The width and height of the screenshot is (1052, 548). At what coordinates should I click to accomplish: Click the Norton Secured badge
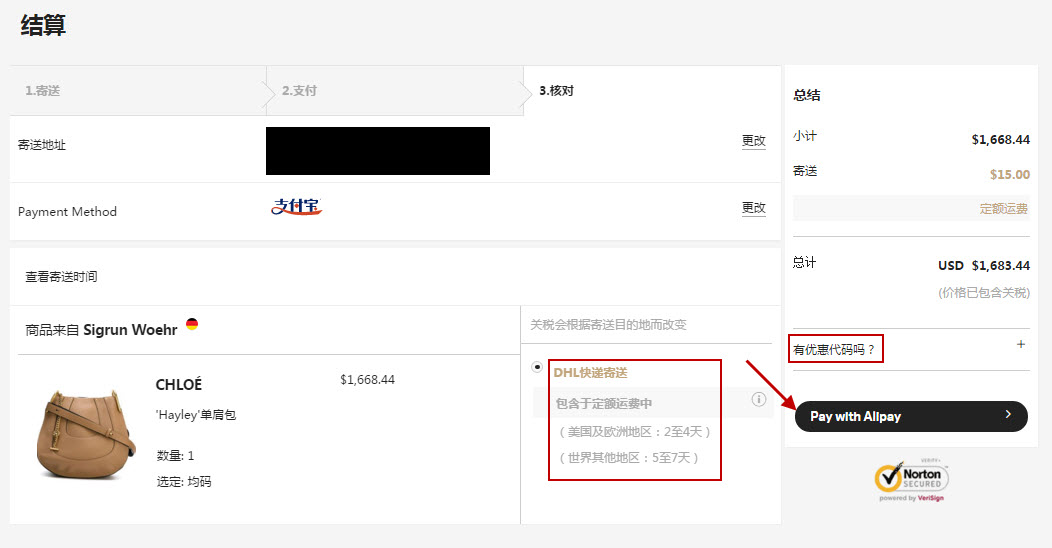912,480
